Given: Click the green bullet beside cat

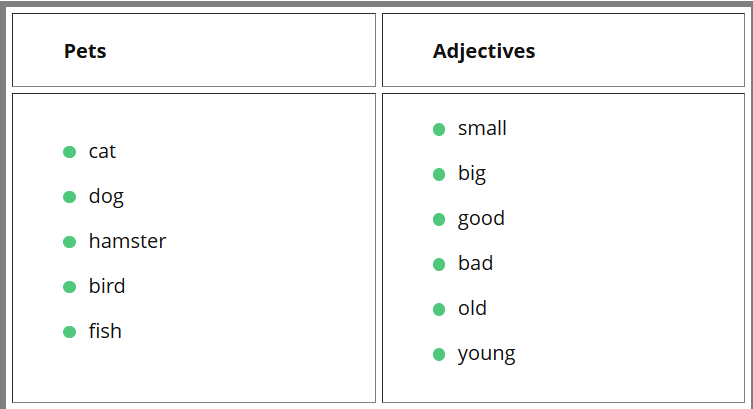Looking at the screenshot, I should click(70, 152).
